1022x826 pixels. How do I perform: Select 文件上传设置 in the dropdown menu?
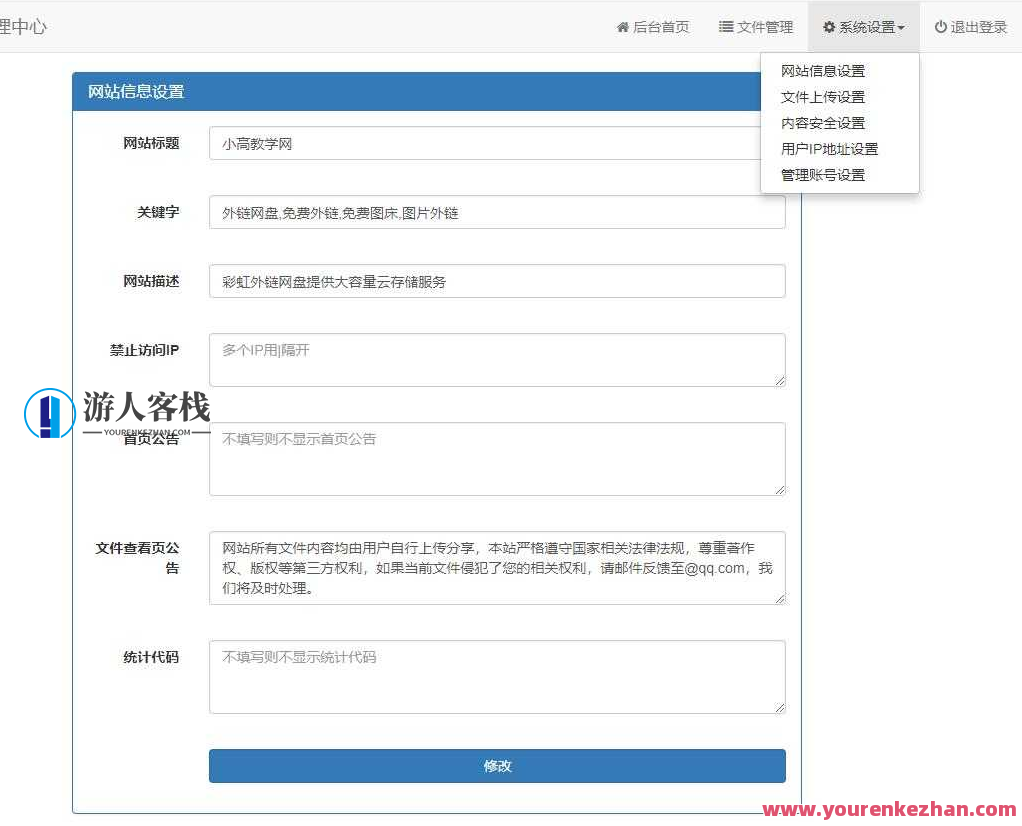pos(822,97)
